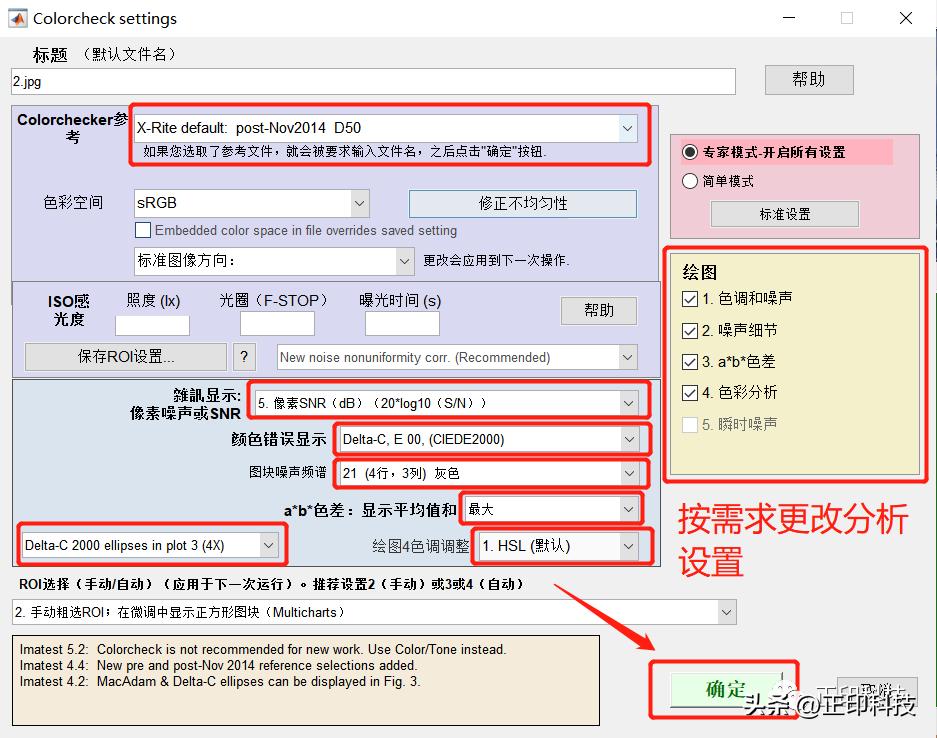Minimize the Colorcheck settings window
The width and height of the screenshot is (937, 738).
click(789, 19)
